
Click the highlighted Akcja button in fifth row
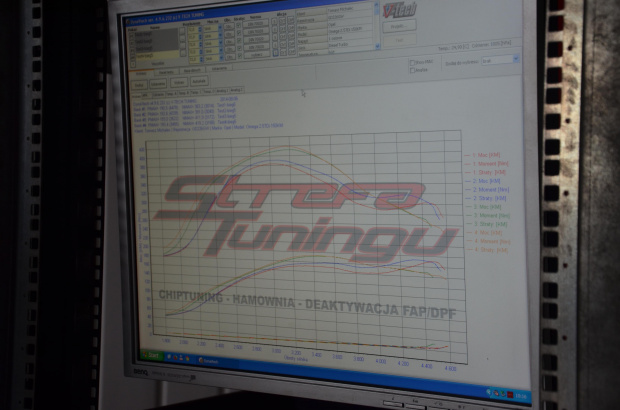[275, 53]
